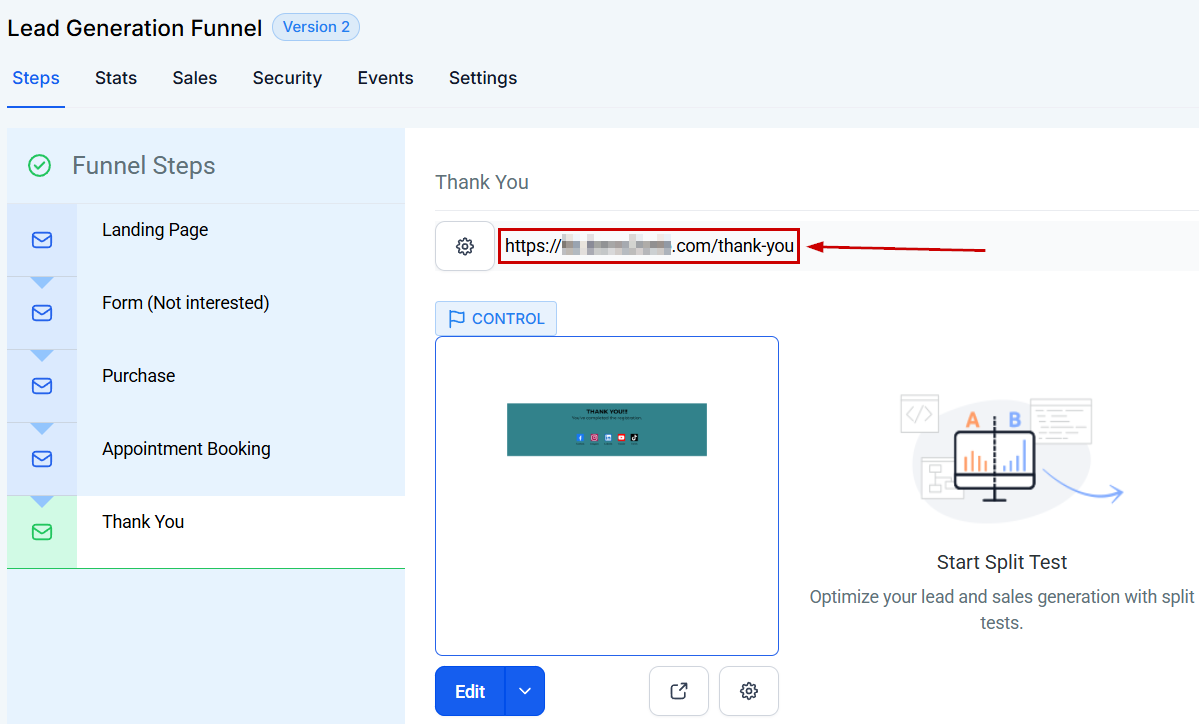Expand the Edit button dropdown arrow
This screenshot has height=724, width=1199.
[x=525, y=691]
